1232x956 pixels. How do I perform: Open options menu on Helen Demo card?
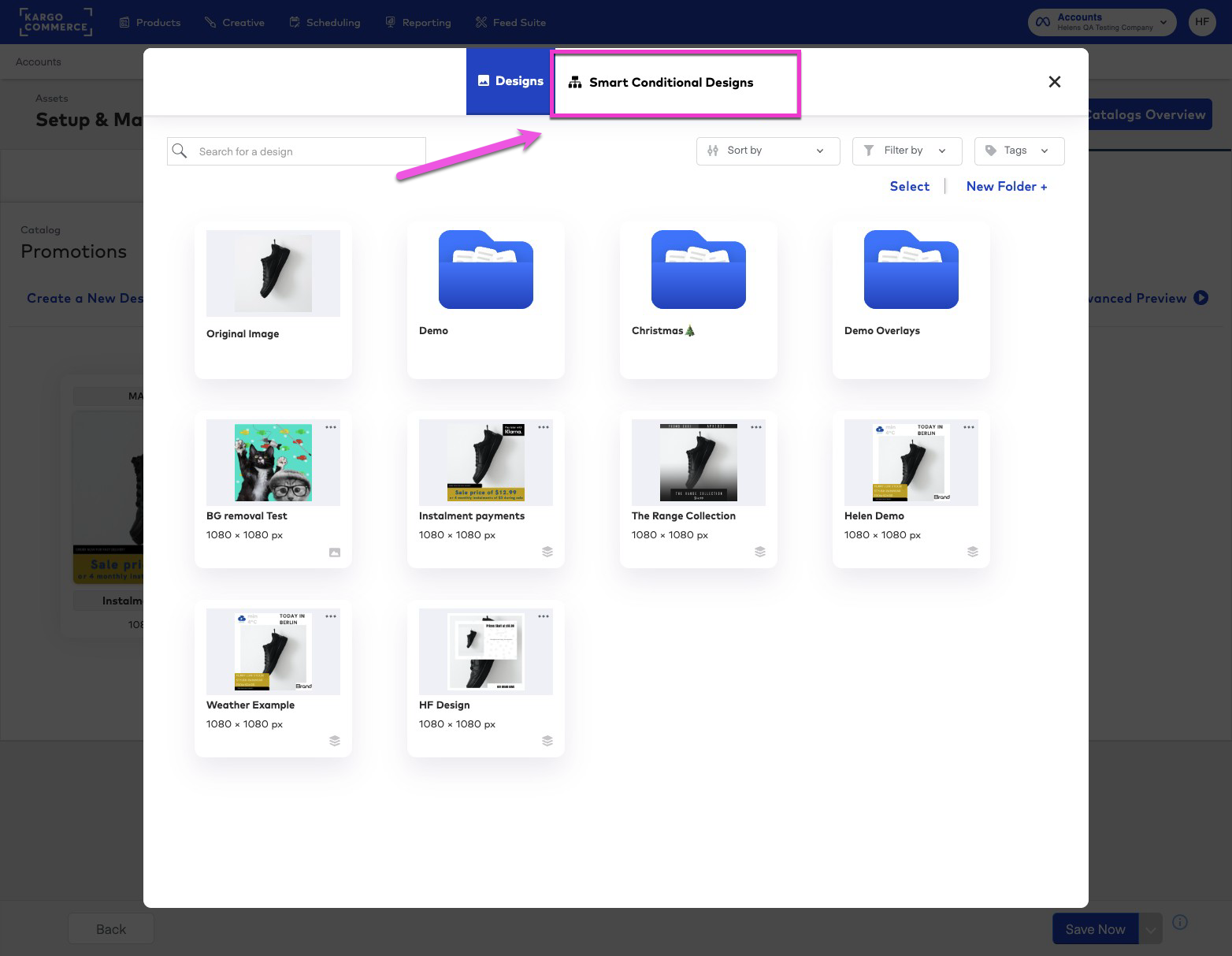click(969, 427)
